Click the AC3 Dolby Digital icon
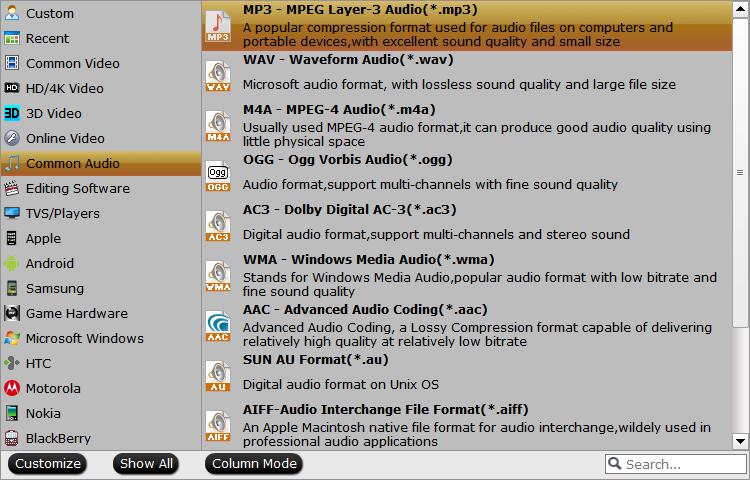This screenshot has height=480, width=750. point(218,226)
